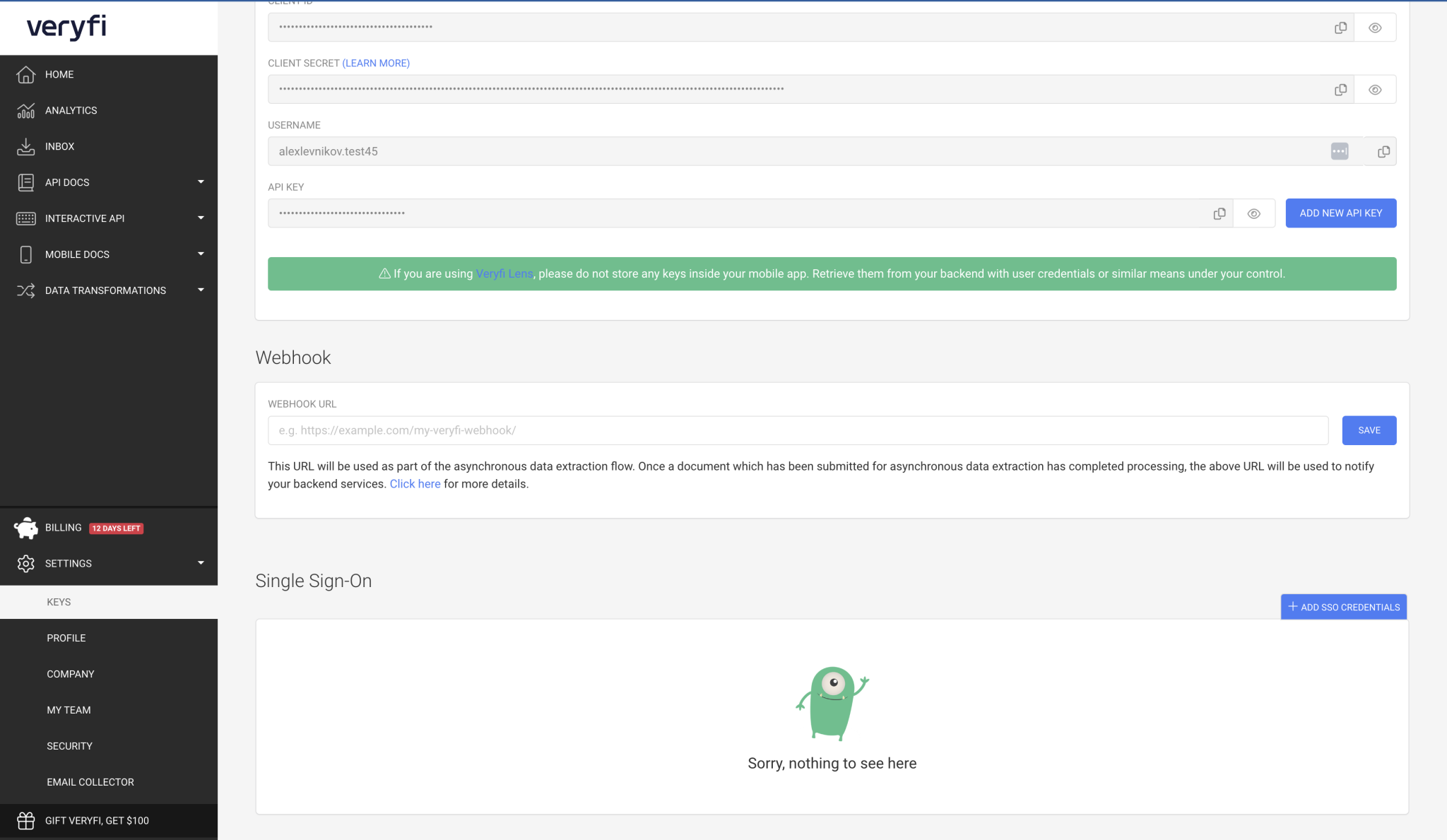Open Analytics via the chart icon
This screenshot has height=840, width=1447.
click(26, 110)
